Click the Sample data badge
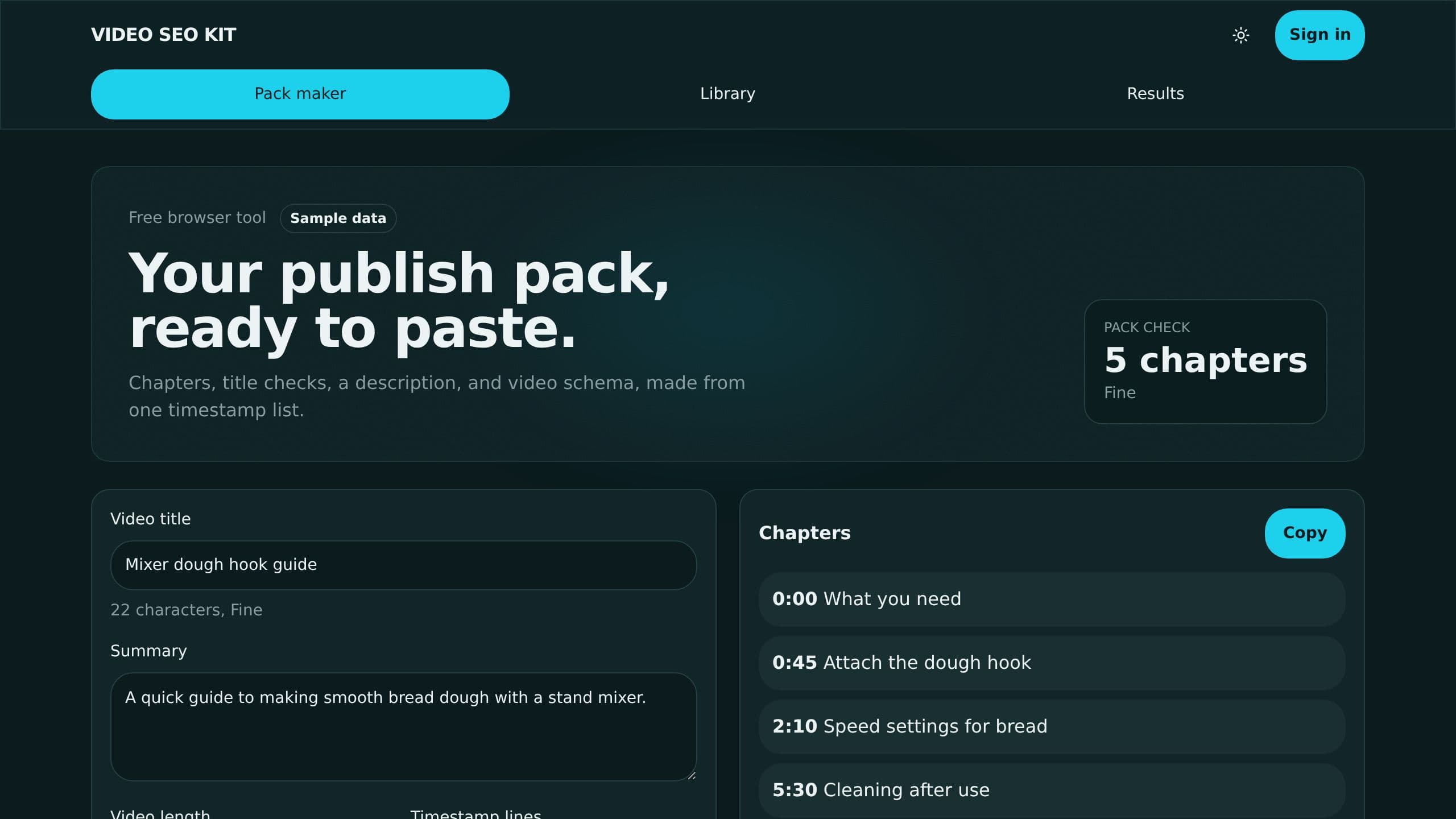Image resolution: width=1456 pixels, height=819 pixels. [338, 218]
